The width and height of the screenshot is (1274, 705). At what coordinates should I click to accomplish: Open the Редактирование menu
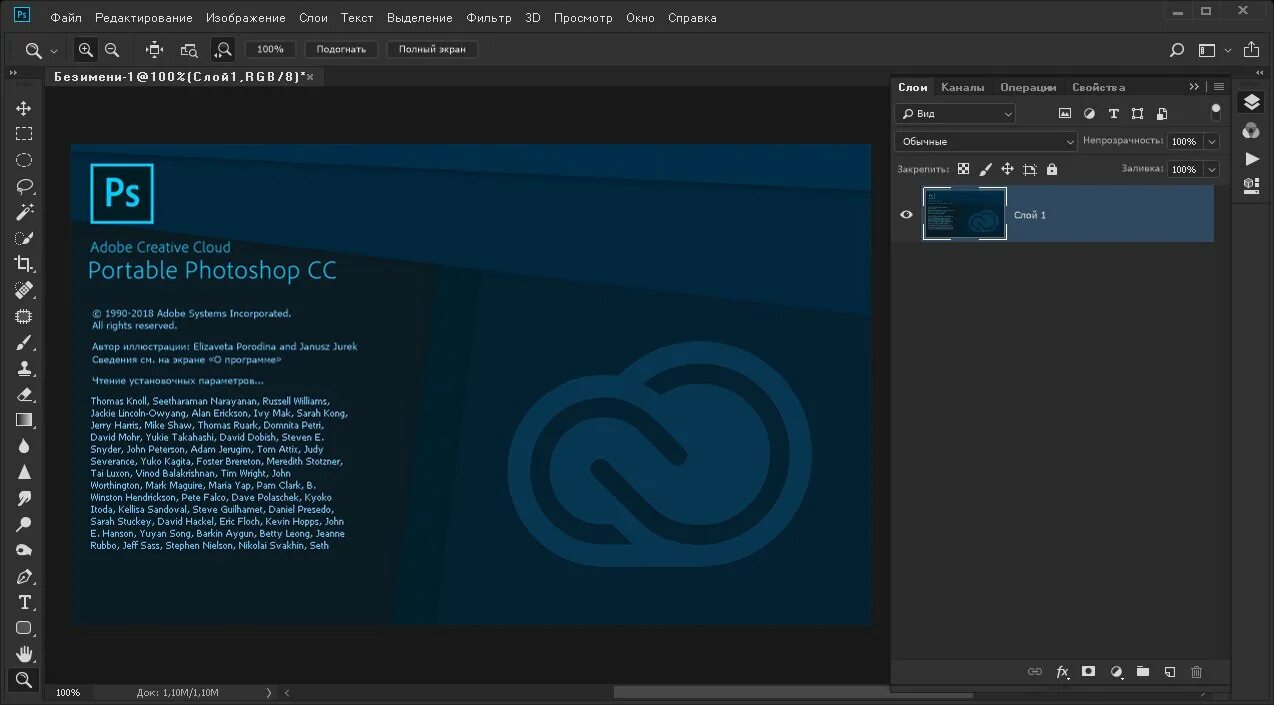[144, 18]
